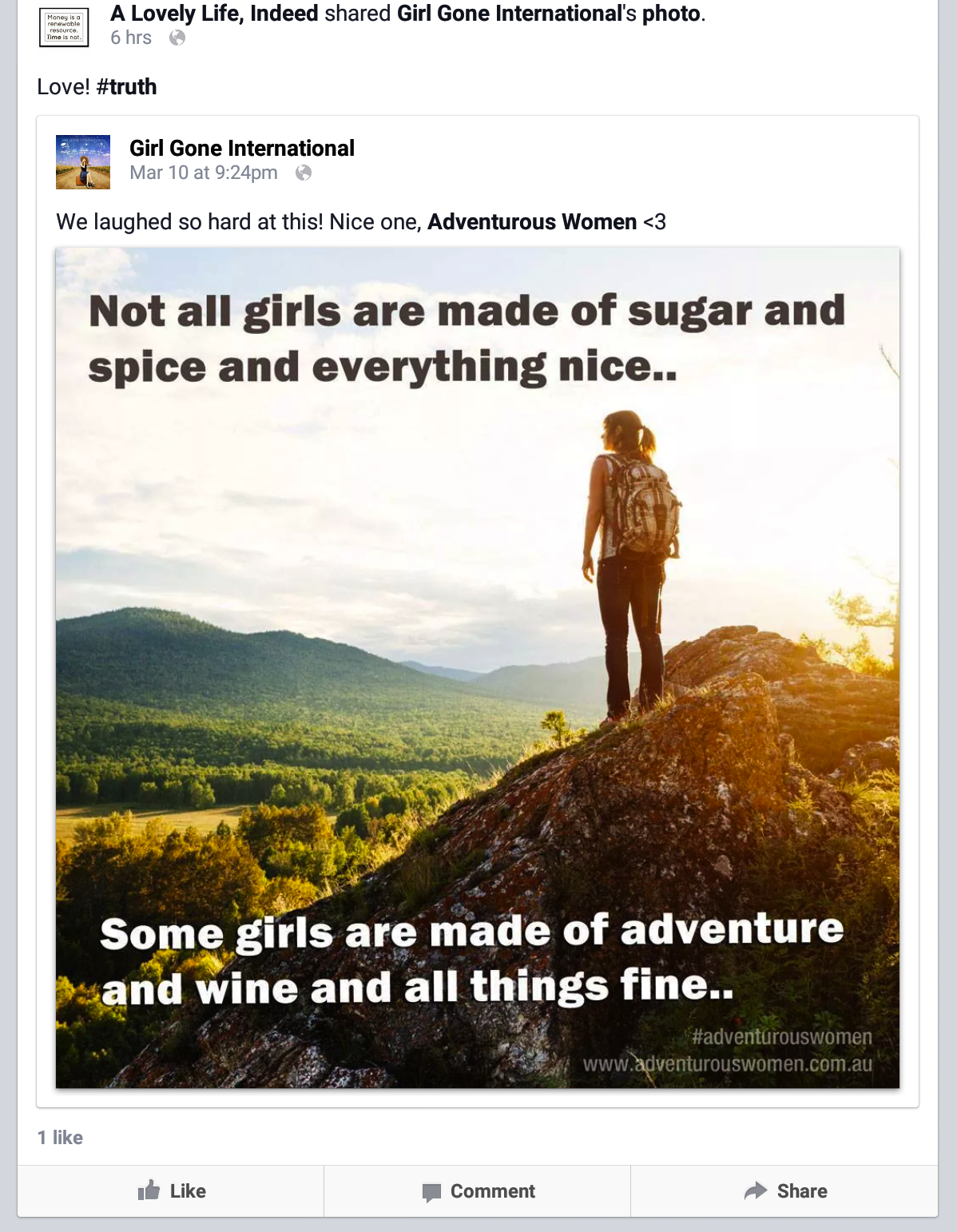Open A Lovely Life, Indeed profile picture
The height and width of the screenshot is (1232, 957).
tap(64, 27)
